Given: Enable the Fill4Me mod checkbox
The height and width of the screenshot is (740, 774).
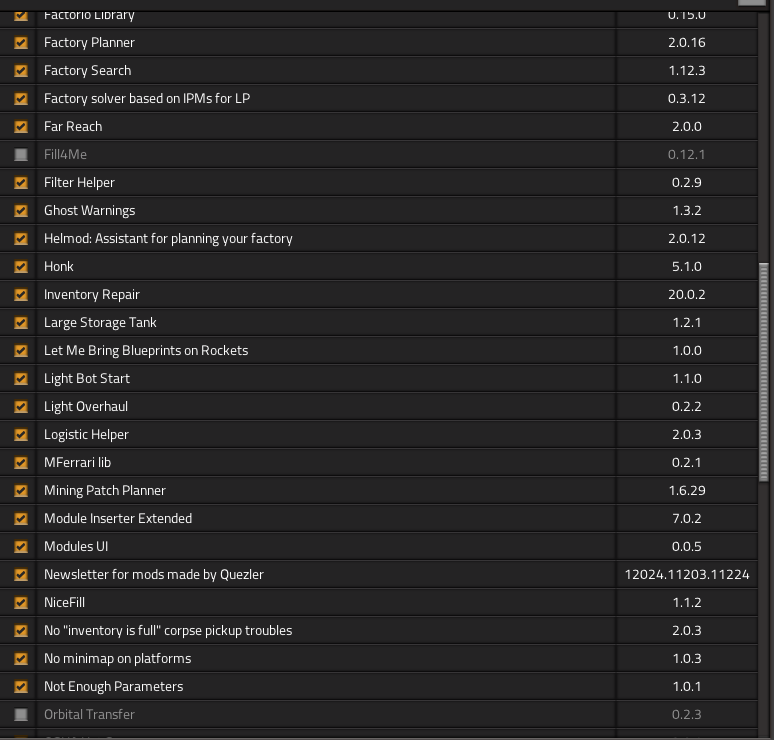Looking at the screenshot, I should coord(21,155).
